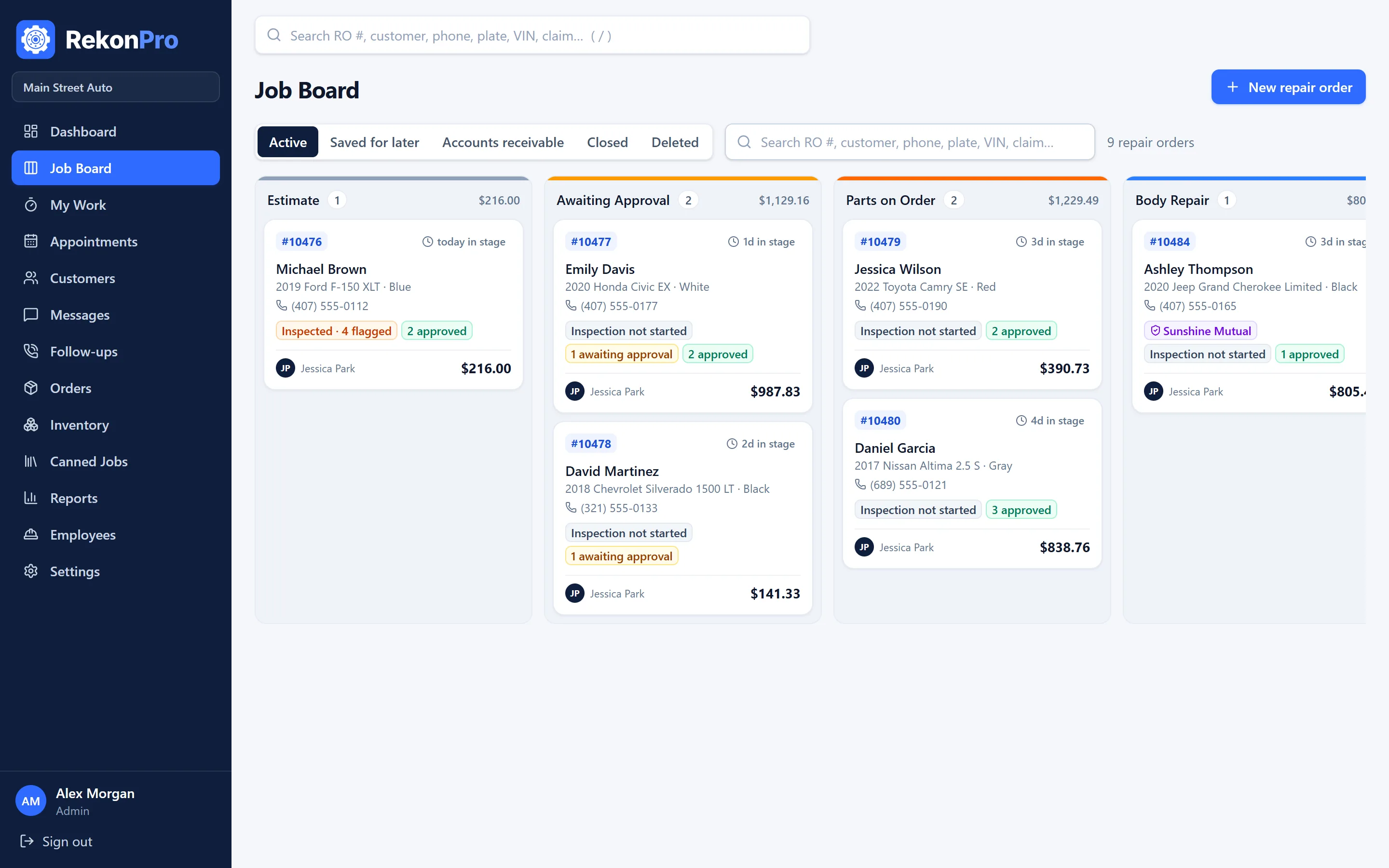Image resolution: width=1389 pixels, height=868 pixels.
Task: Switch to the Deleted tab
Action: pos(675,142)
